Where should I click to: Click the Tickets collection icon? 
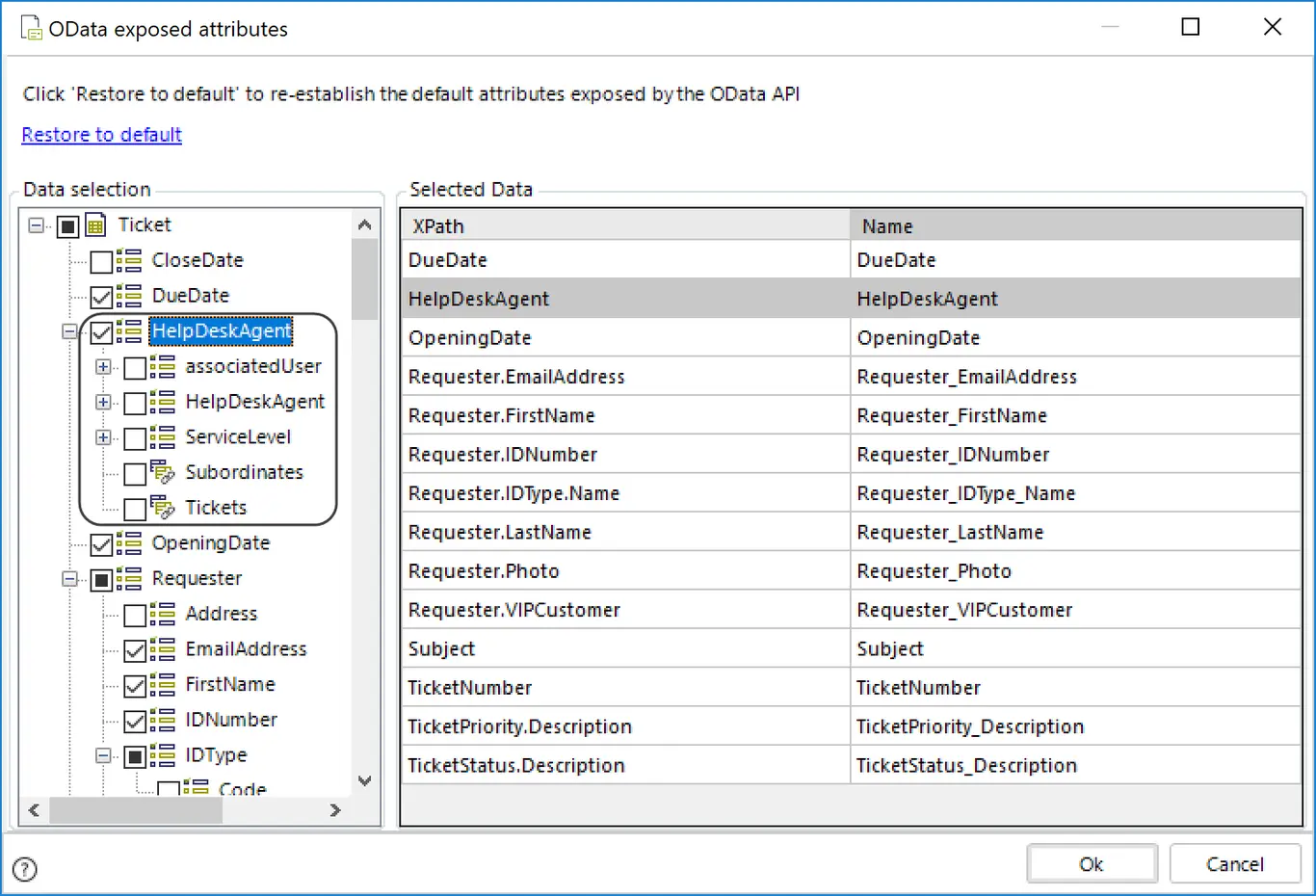coord(162,508)
